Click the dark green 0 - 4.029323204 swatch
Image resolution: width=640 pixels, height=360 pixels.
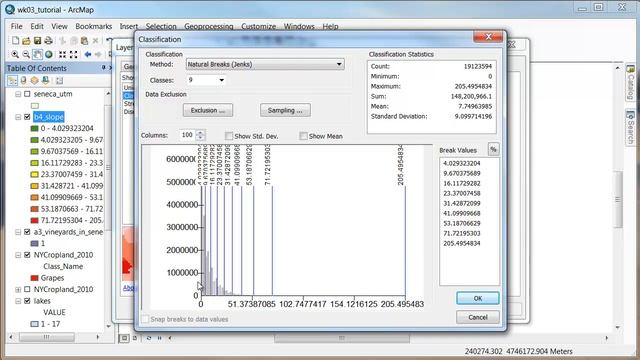tap(35, 129)
